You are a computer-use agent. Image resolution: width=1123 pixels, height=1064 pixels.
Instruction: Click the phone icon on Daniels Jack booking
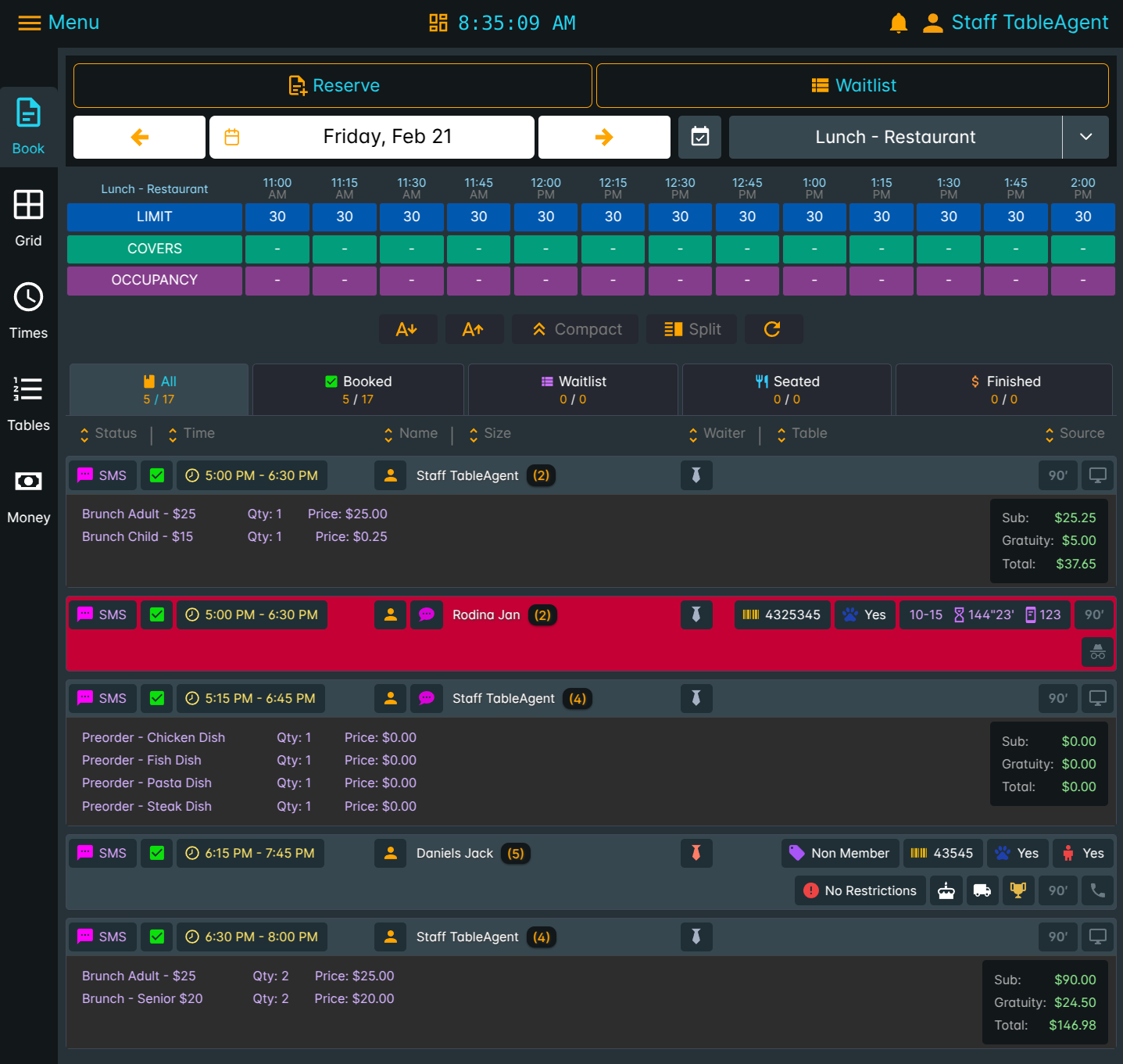tap(1097, 890)
